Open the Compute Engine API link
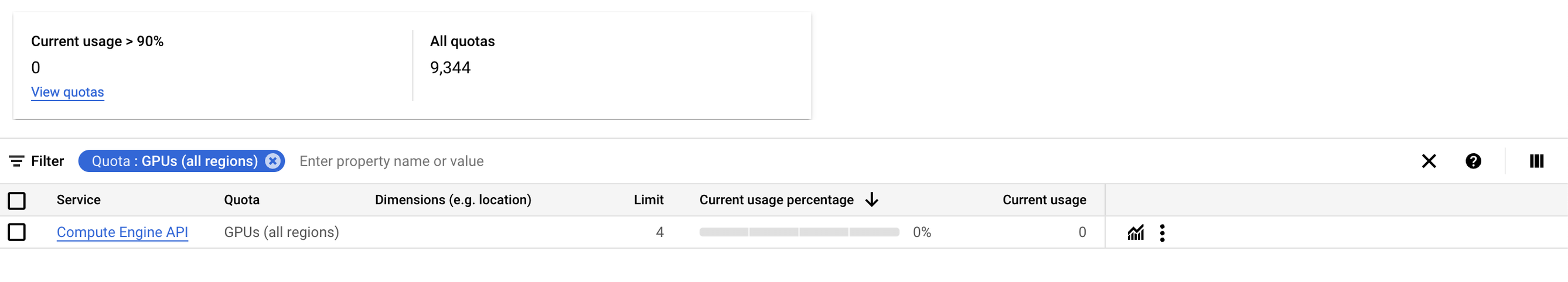 pyautogui.click(x=122, y=232)
